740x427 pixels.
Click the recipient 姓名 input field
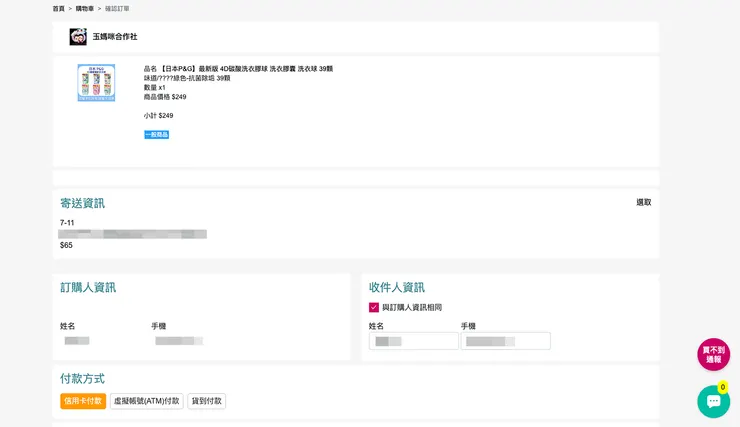[x=413, y=341]
